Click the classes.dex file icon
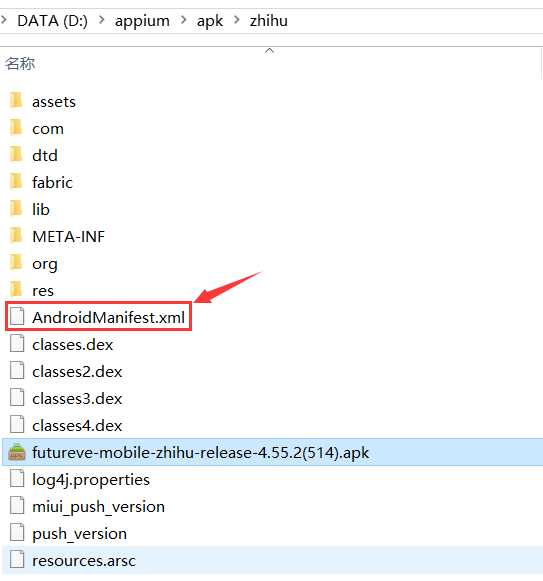 [17, 344]
